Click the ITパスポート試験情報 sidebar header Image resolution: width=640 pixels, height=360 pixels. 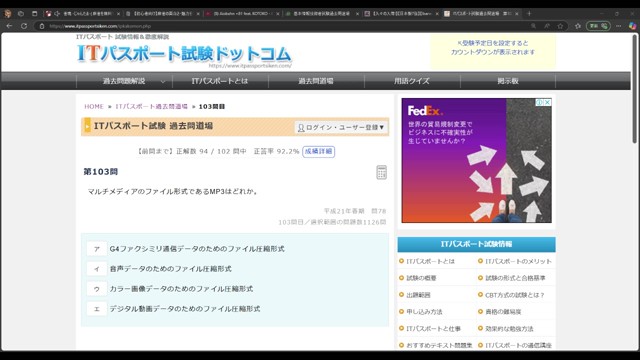(x=476, y=244)
